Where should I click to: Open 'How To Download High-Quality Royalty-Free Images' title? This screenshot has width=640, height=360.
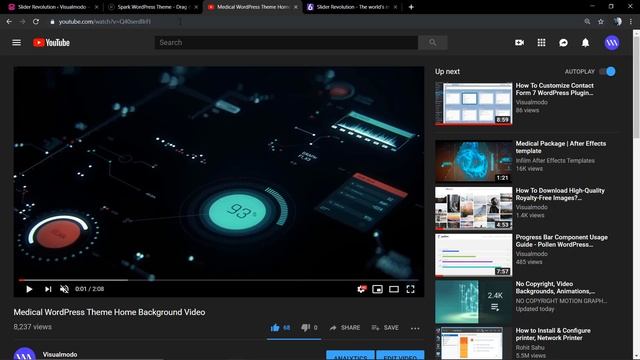pos(560,194)
